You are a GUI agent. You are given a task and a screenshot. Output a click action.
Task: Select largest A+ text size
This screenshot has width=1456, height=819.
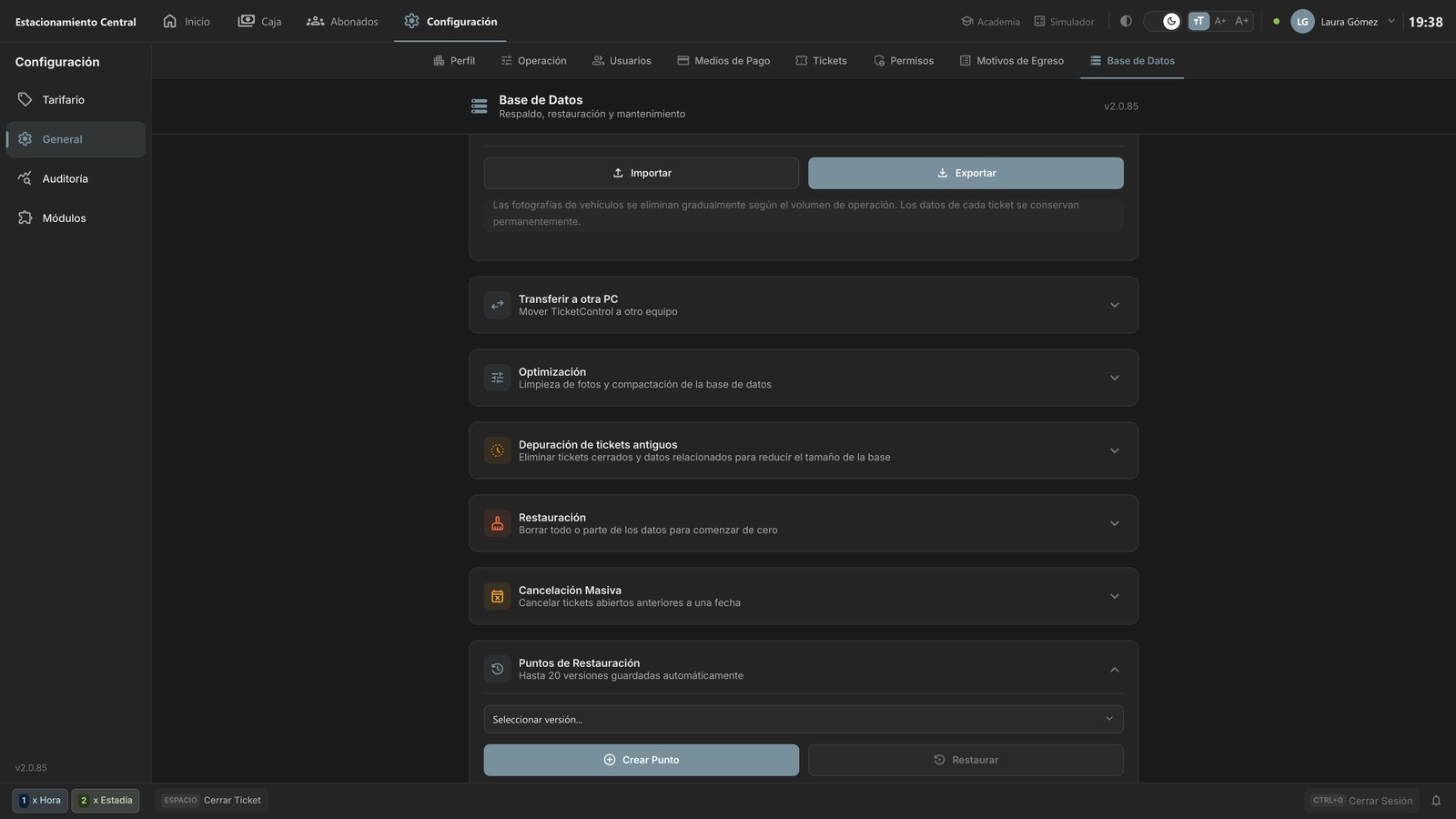[x=1242, y=21]
